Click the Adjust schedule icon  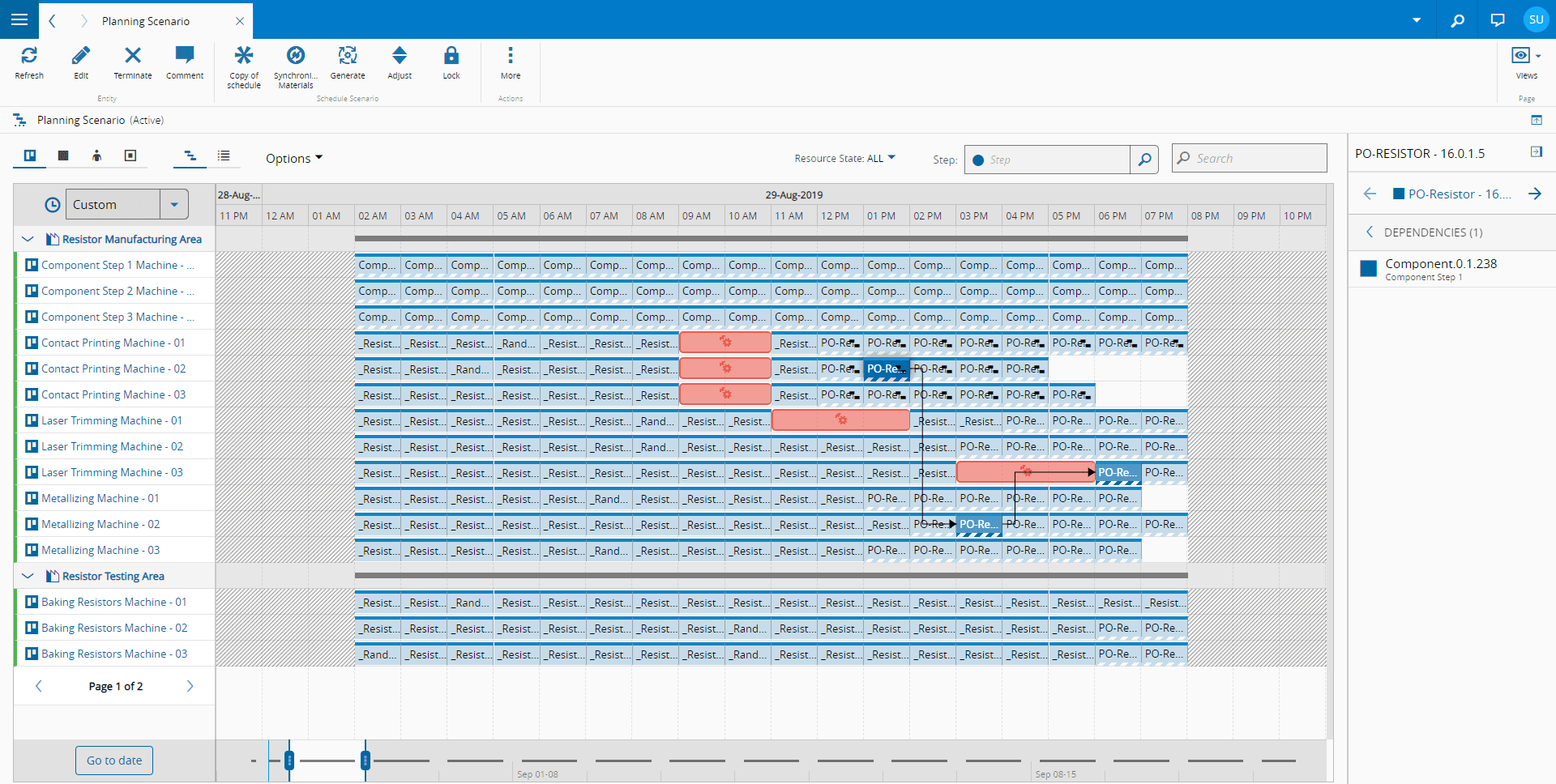(x=400, y=56)
